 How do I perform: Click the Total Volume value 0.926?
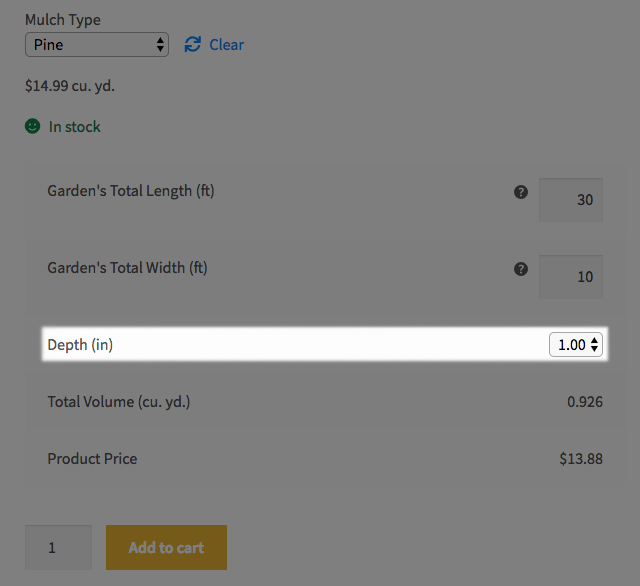click(x=584, y=402)
